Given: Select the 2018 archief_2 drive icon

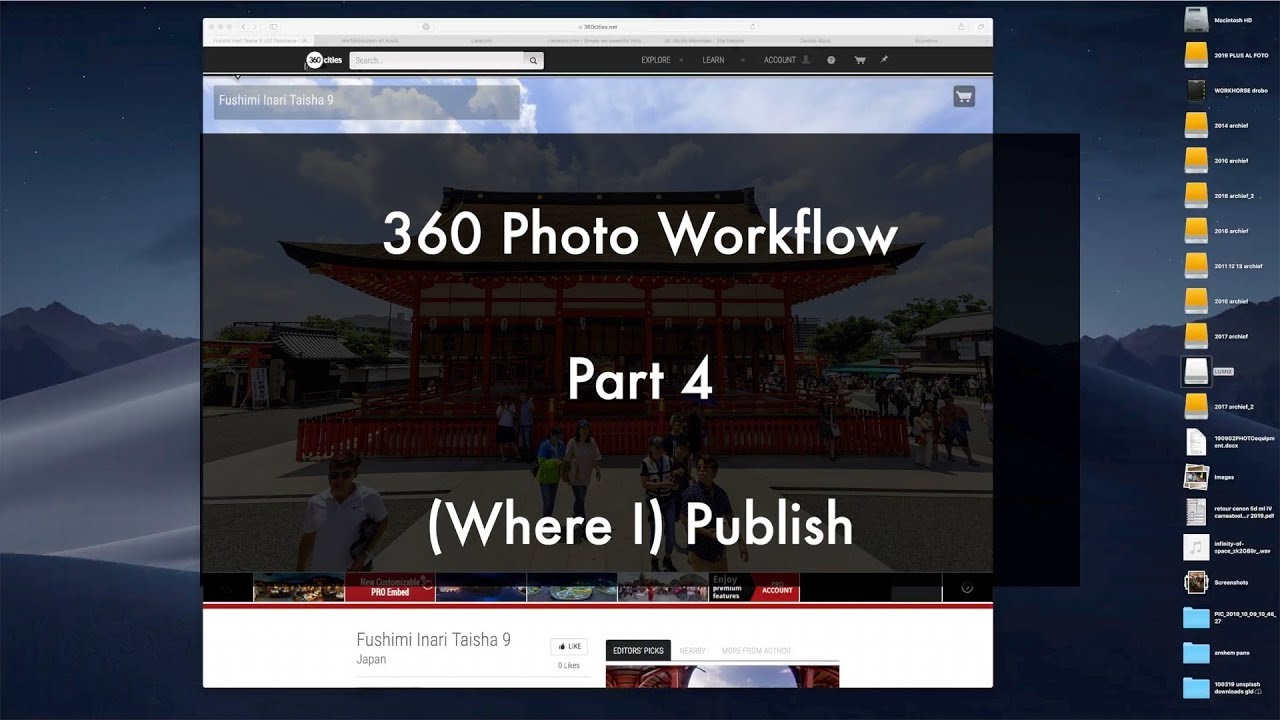Looking at the screenshot, I should click(x=1196, y=195).
